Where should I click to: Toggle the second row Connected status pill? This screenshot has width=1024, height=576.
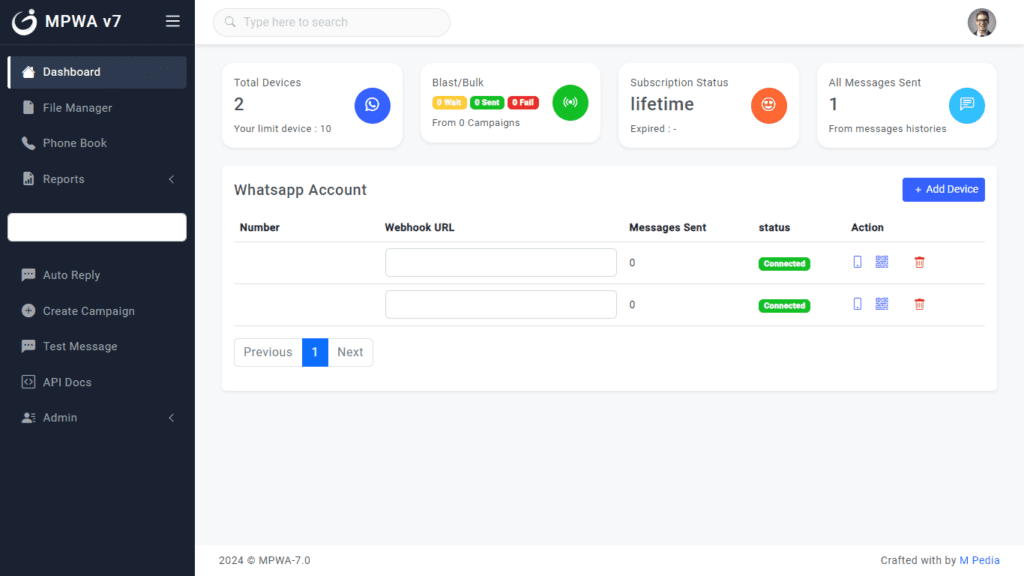(784, 305)
